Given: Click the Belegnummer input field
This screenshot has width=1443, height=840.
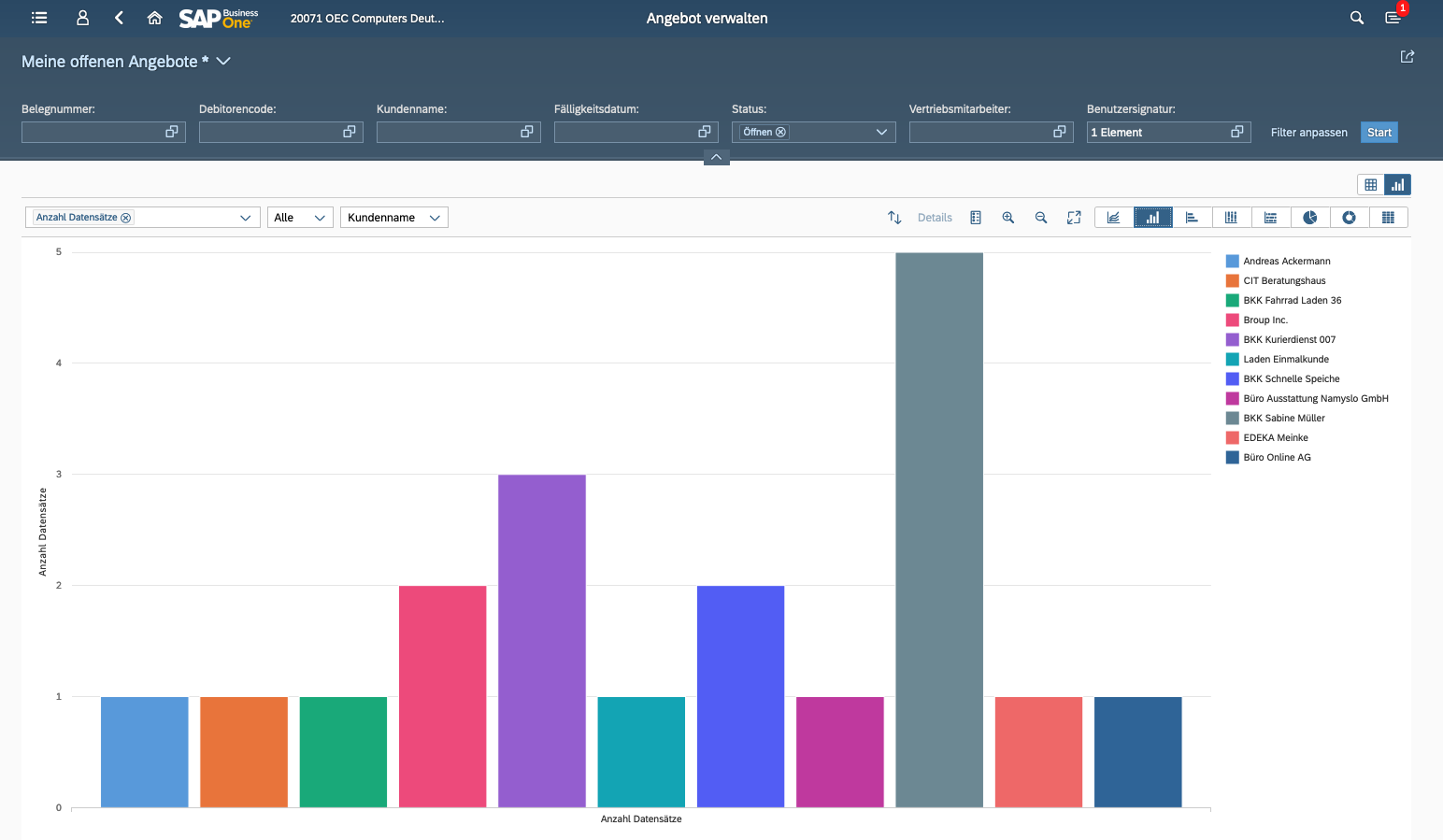Looking at the screenshot, I should tap(92, 133).
